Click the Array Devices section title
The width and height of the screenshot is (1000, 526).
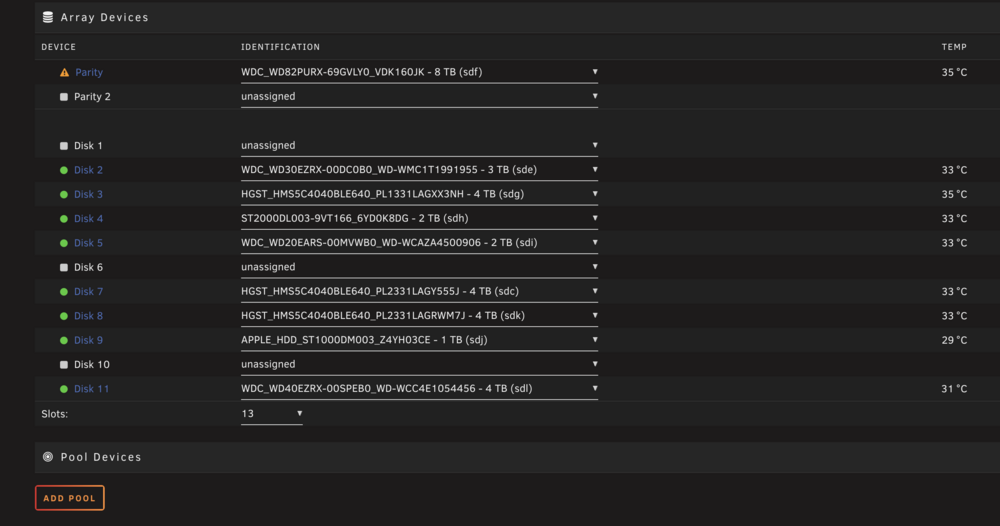click(x=105, y=17)
